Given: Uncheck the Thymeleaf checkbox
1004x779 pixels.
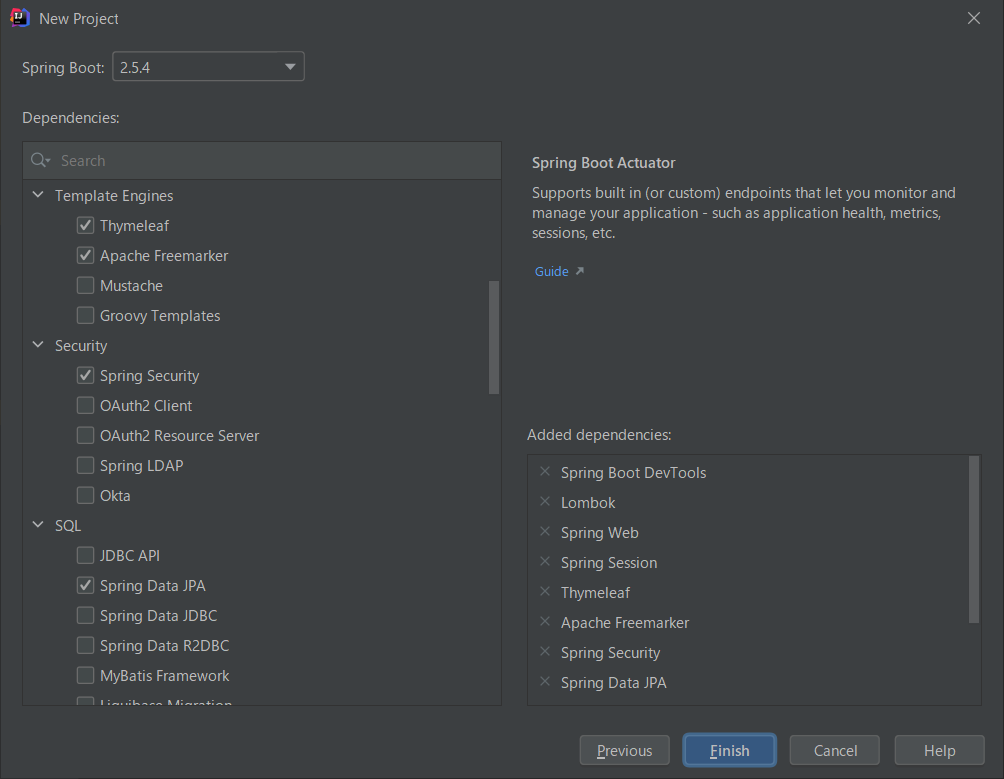Looking at the screenshot, I should point(85,225).
